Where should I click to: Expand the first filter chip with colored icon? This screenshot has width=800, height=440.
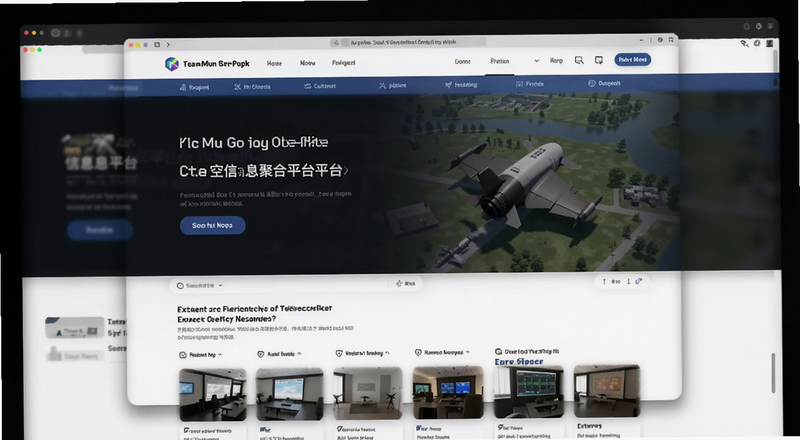tap(201, 355)
